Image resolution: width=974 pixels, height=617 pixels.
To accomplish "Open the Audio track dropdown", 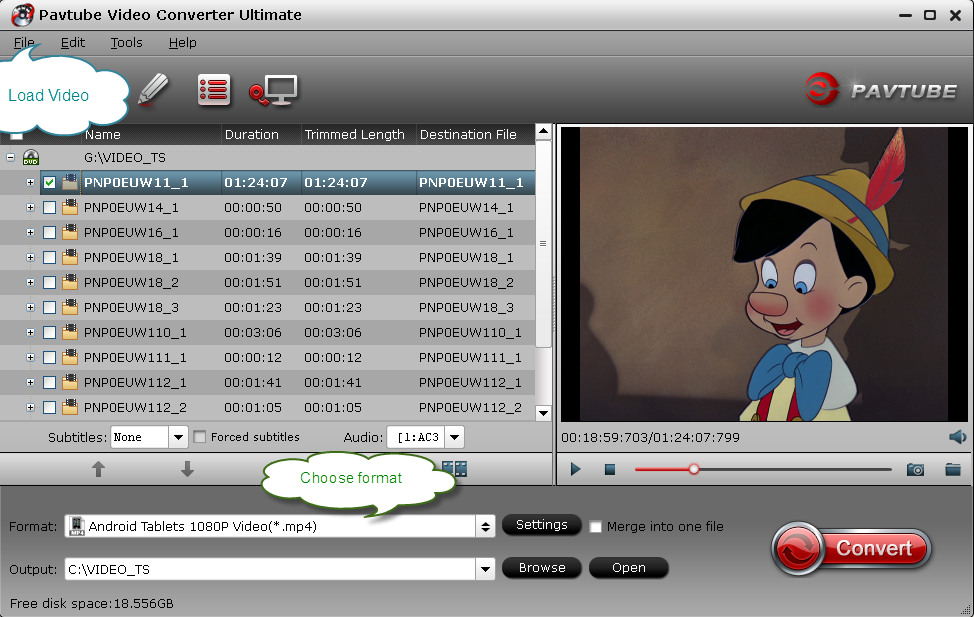I will tap(455, 437).
